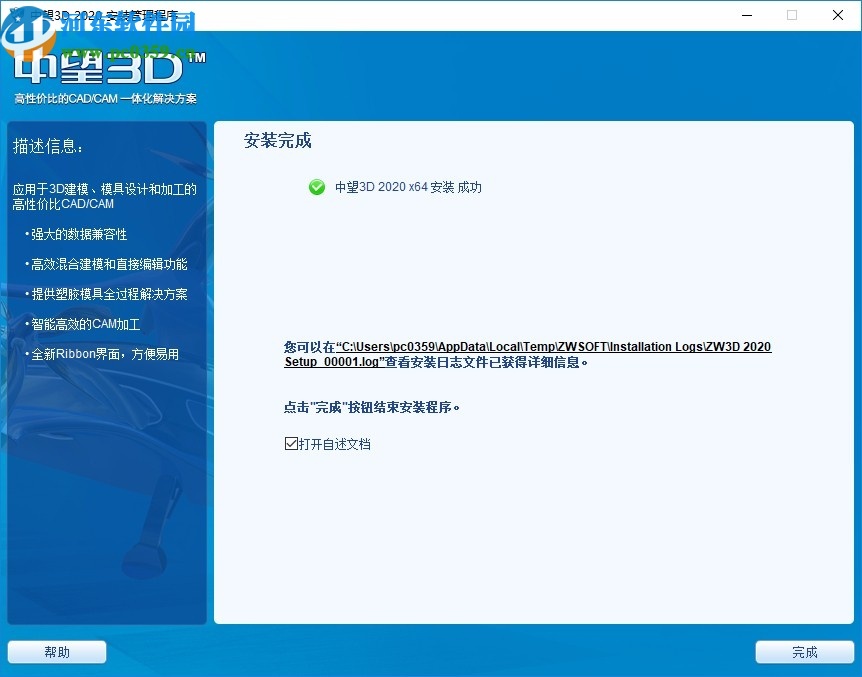Click the 中望3D 2020 x64 安装成功 message
862x677 pixels.
tap(407, 187)
